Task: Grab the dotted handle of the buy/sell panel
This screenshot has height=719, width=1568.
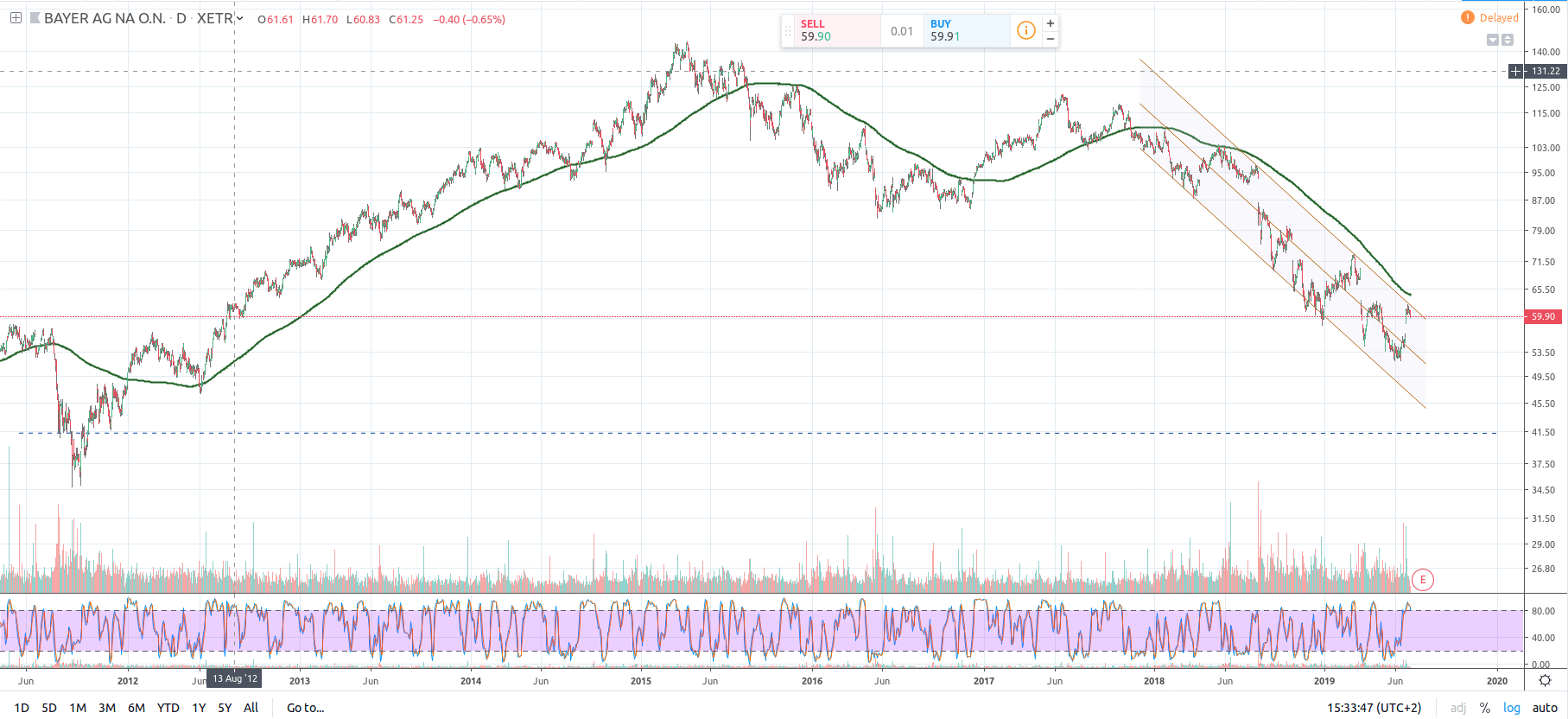Action: click(x=787, y=31)
